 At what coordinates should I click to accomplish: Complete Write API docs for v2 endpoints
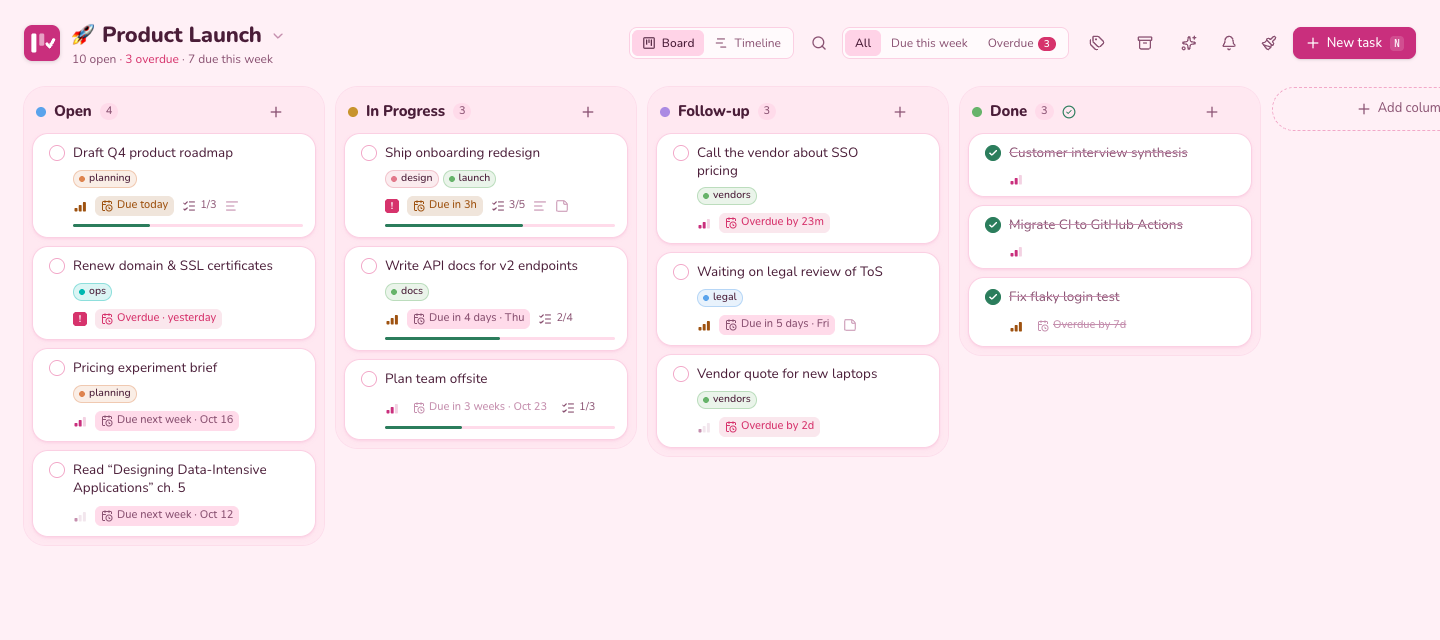coord(369,266)
